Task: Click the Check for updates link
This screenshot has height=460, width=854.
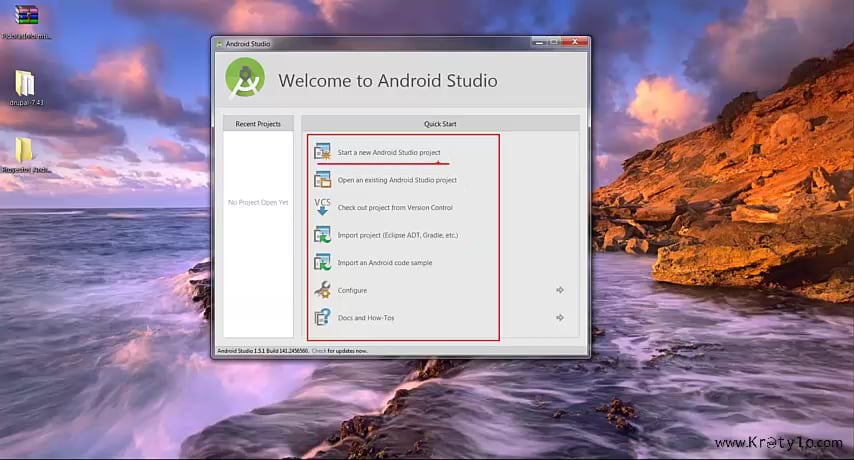Action: pos(319,351)
